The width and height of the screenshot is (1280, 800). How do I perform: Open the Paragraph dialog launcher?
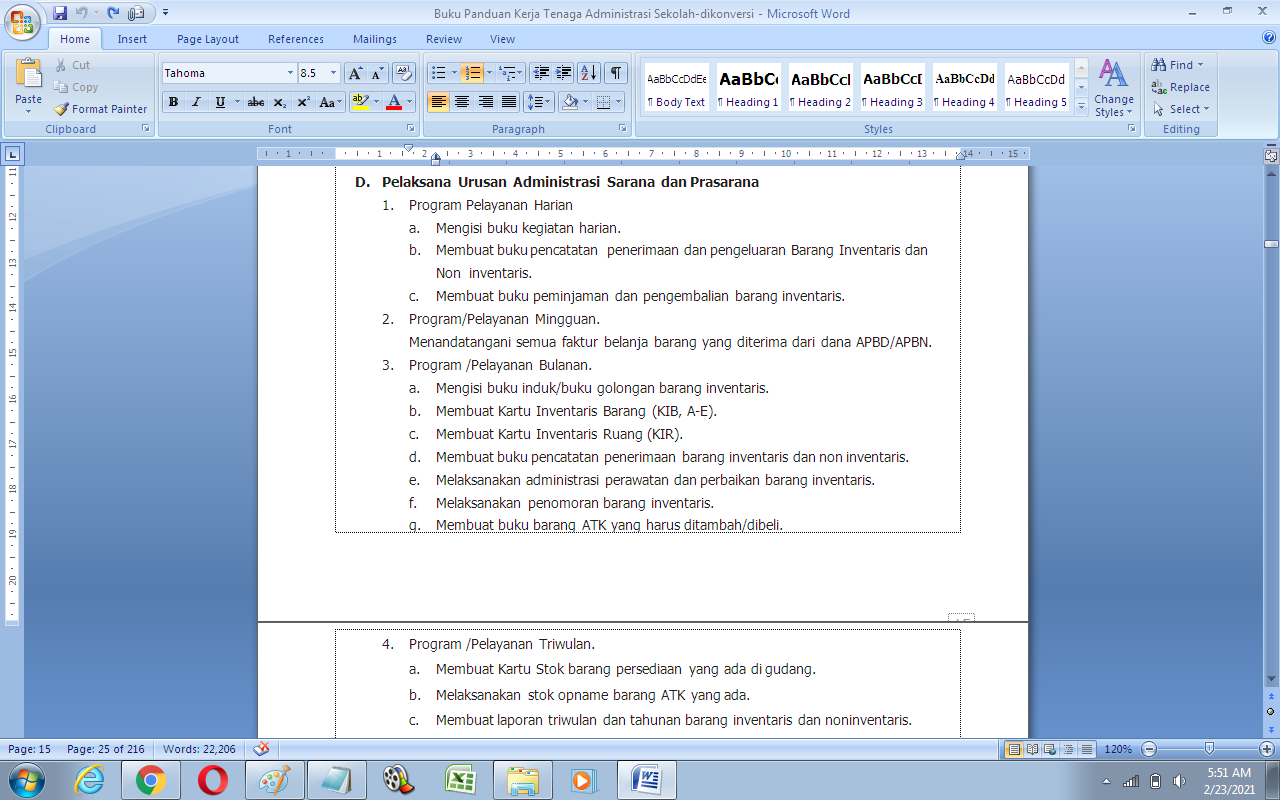click(623, 129)
